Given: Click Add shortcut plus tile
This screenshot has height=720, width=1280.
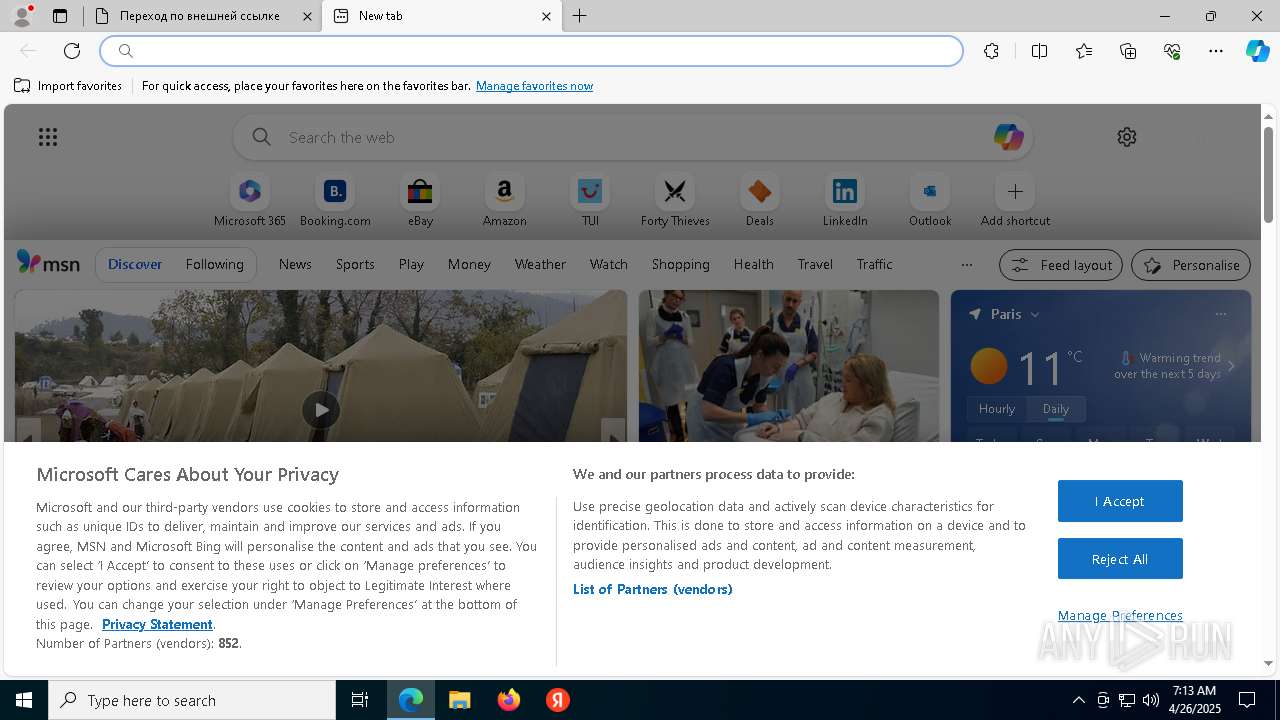Looking at the screenshot, I should point(1015,200).
